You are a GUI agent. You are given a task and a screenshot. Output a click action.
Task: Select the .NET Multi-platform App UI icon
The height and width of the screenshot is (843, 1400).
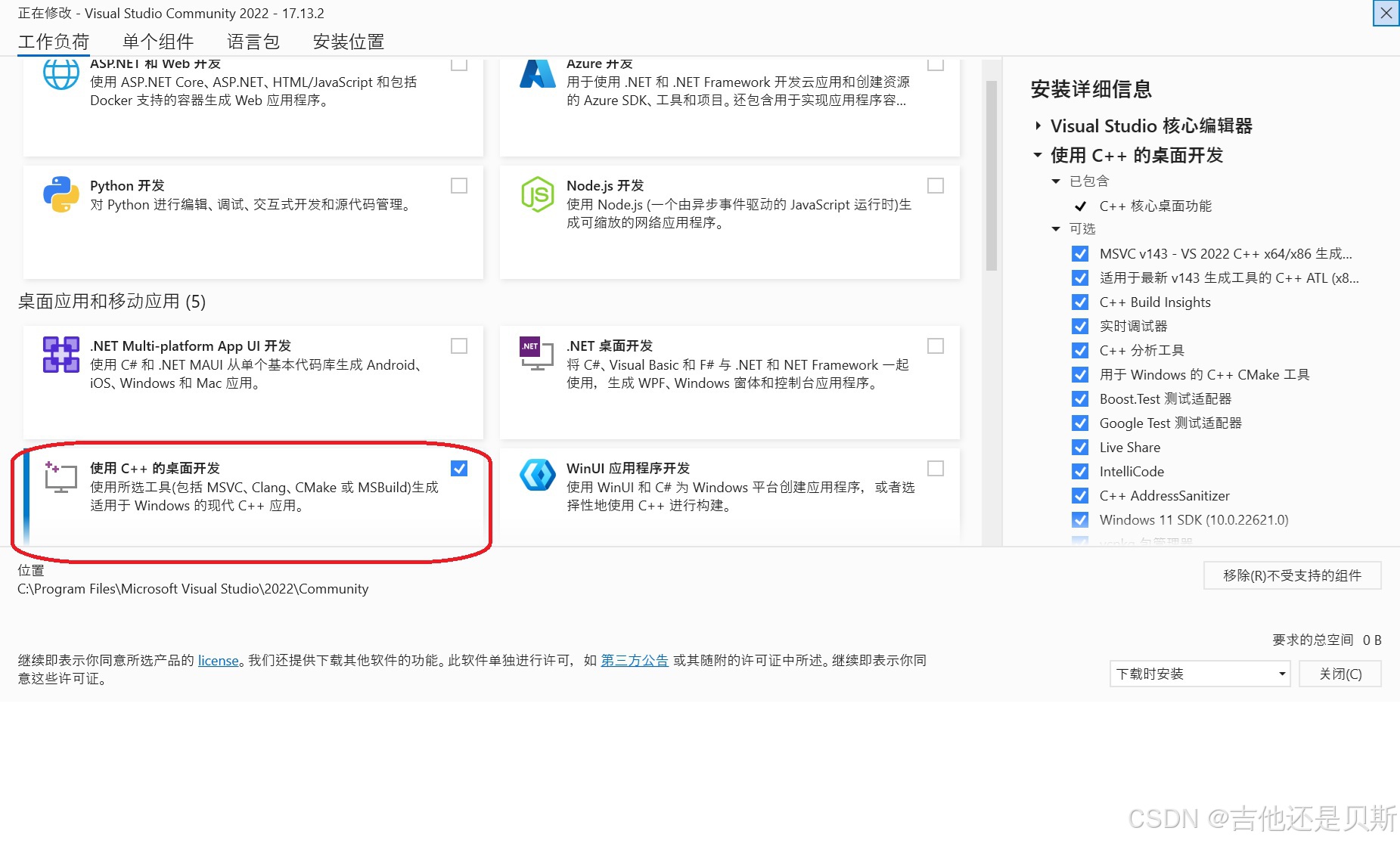60,354
